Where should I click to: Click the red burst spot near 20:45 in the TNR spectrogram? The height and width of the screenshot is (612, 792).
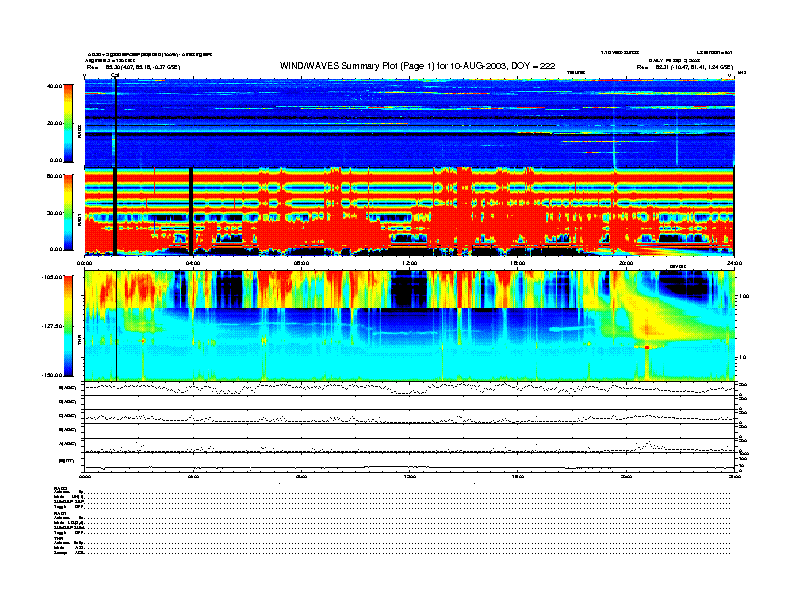point(647,347)
